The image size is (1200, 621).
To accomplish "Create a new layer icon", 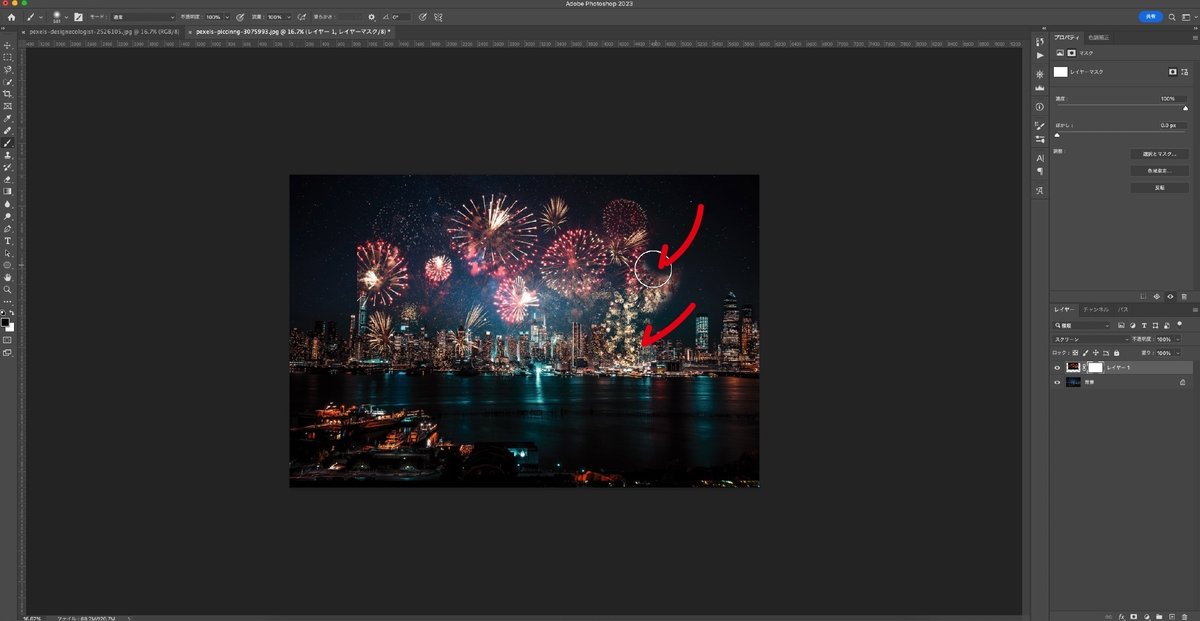I will [1171, 615].
